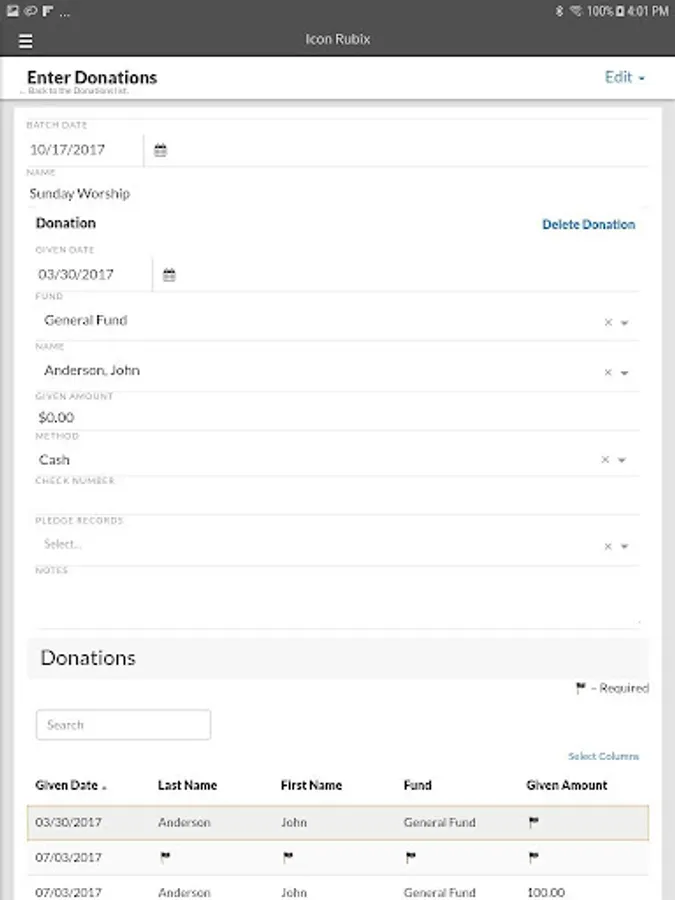Image resolution: width=675 pixels, height=900 pixels.
Task: Open the hamburger navigation menu
Action: [x=26, y=41]
